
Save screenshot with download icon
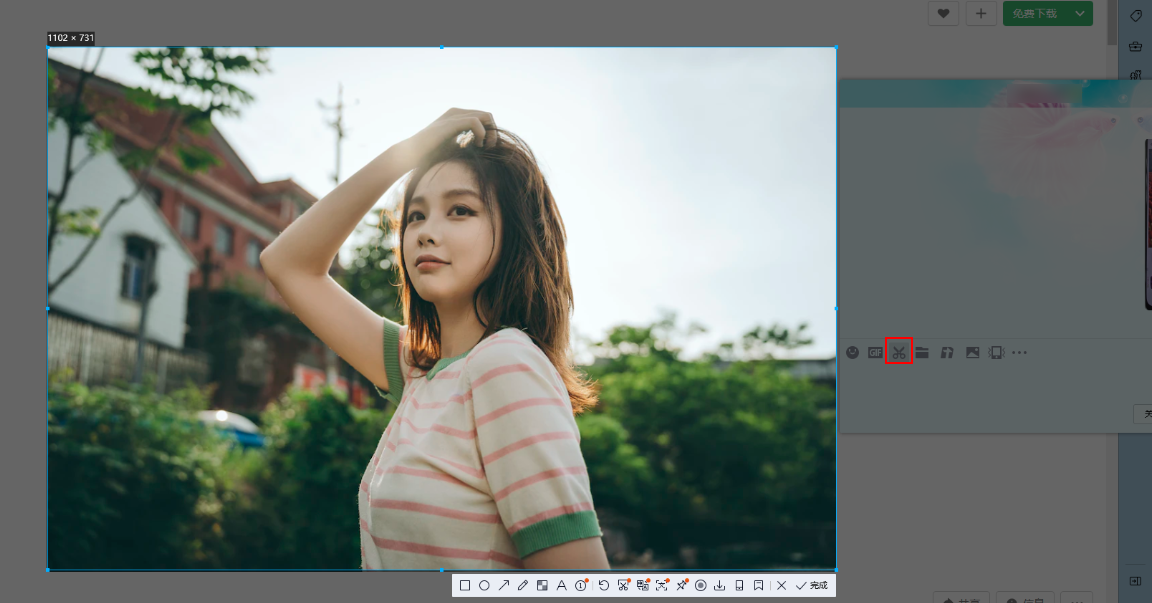click(x=720, y=585)
